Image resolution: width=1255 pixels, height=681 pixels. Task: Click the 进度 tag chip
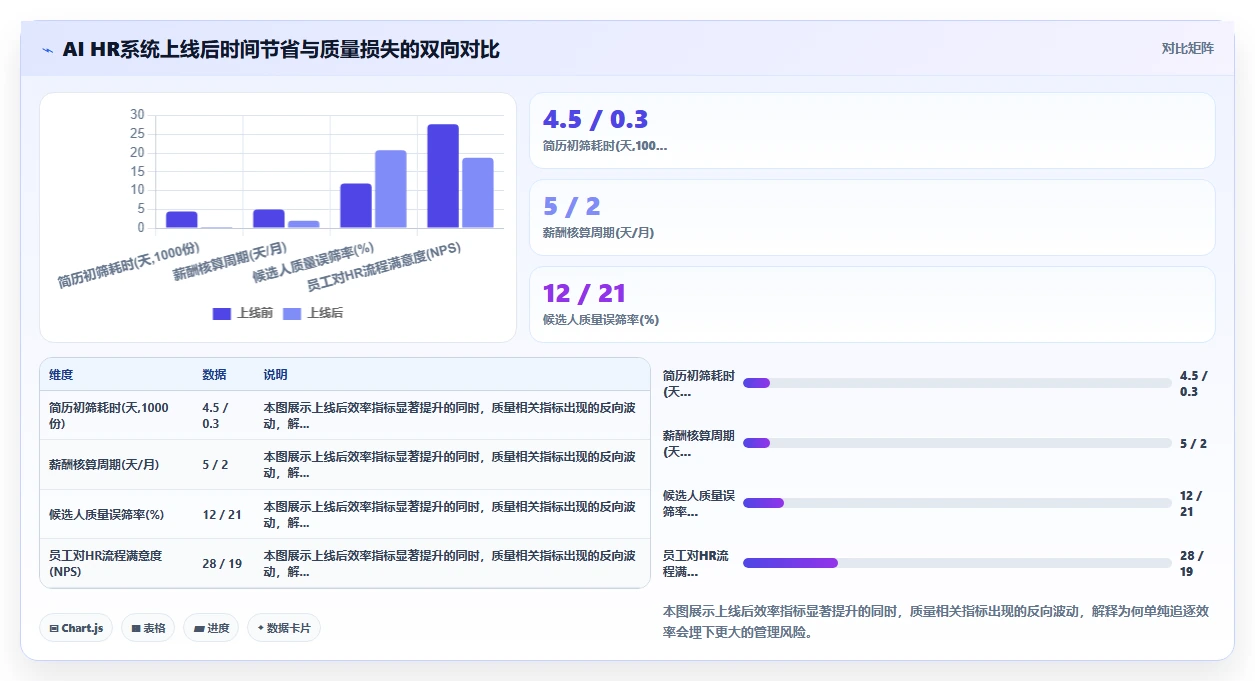[x=211, y=628]
